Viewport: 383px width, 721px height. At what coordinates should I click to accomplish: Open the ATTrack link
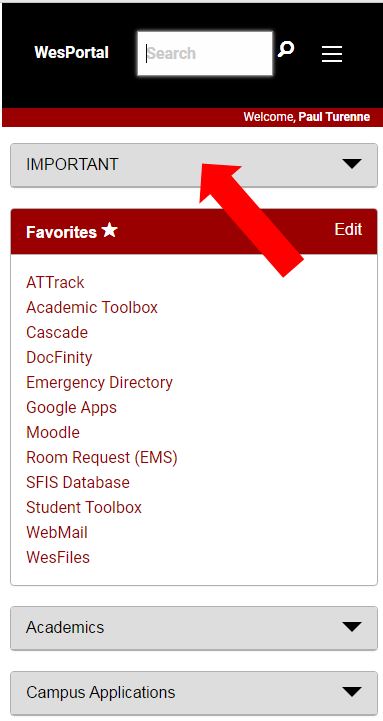click(55, 282)
